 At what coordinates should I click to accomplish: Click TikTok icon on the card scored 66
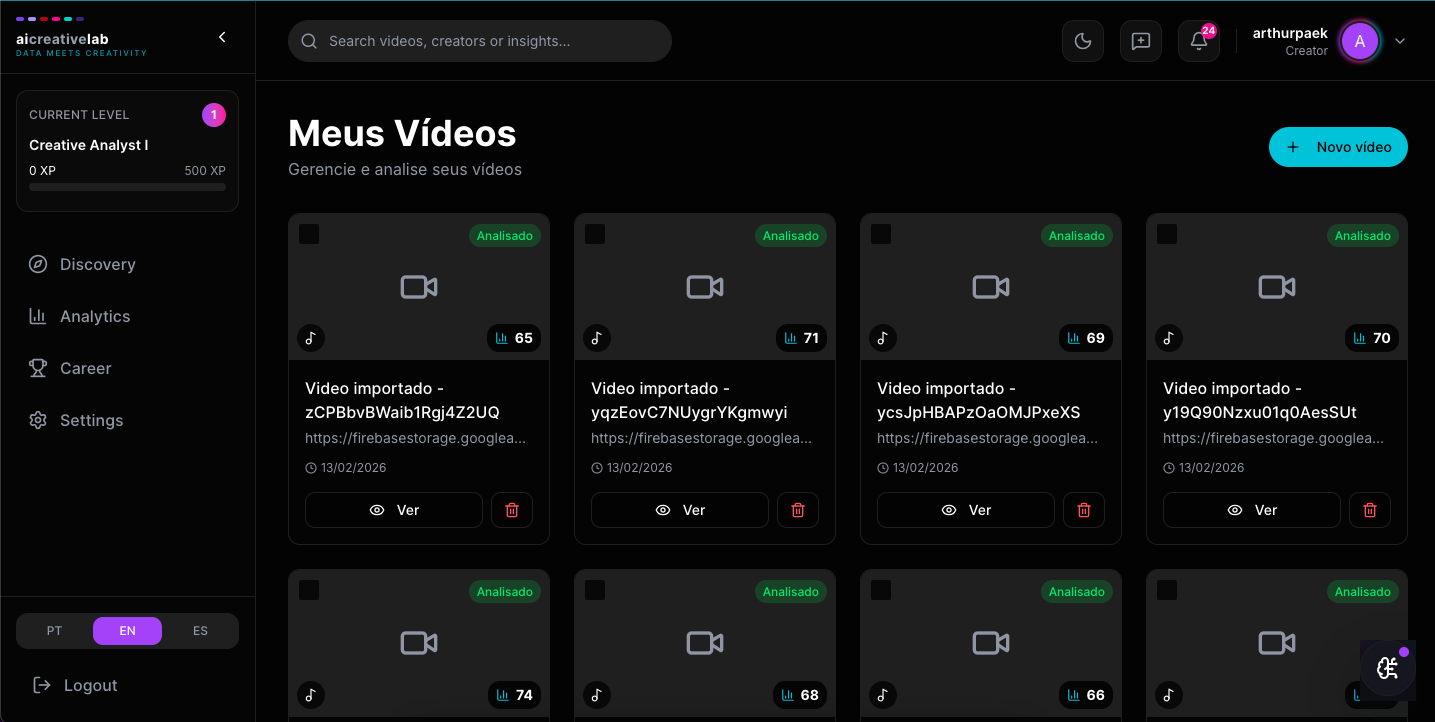click(x=883, y=694)
